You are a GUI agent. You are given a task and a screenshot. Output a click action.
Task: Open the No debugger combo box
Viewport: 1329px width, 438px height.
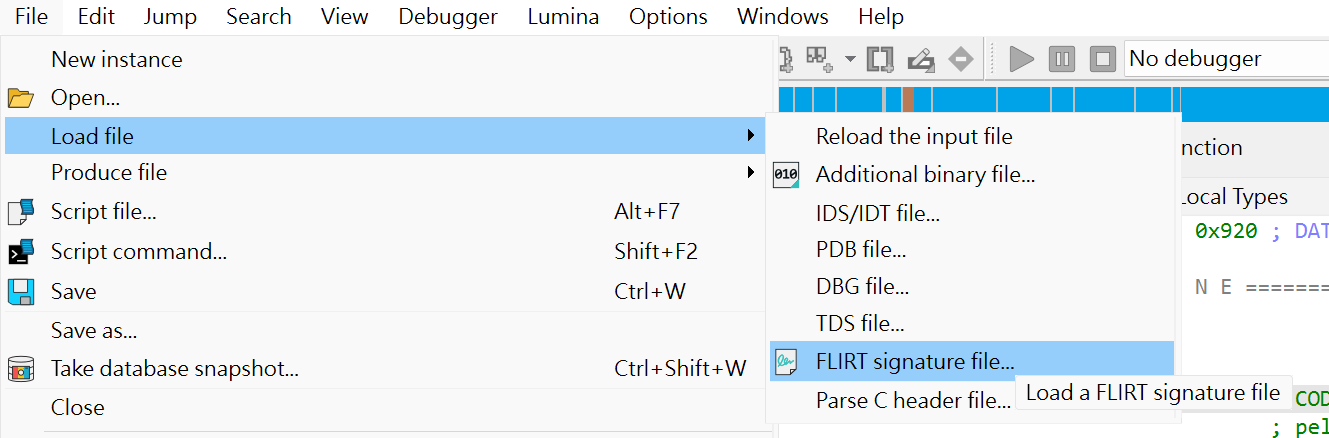1225,59
